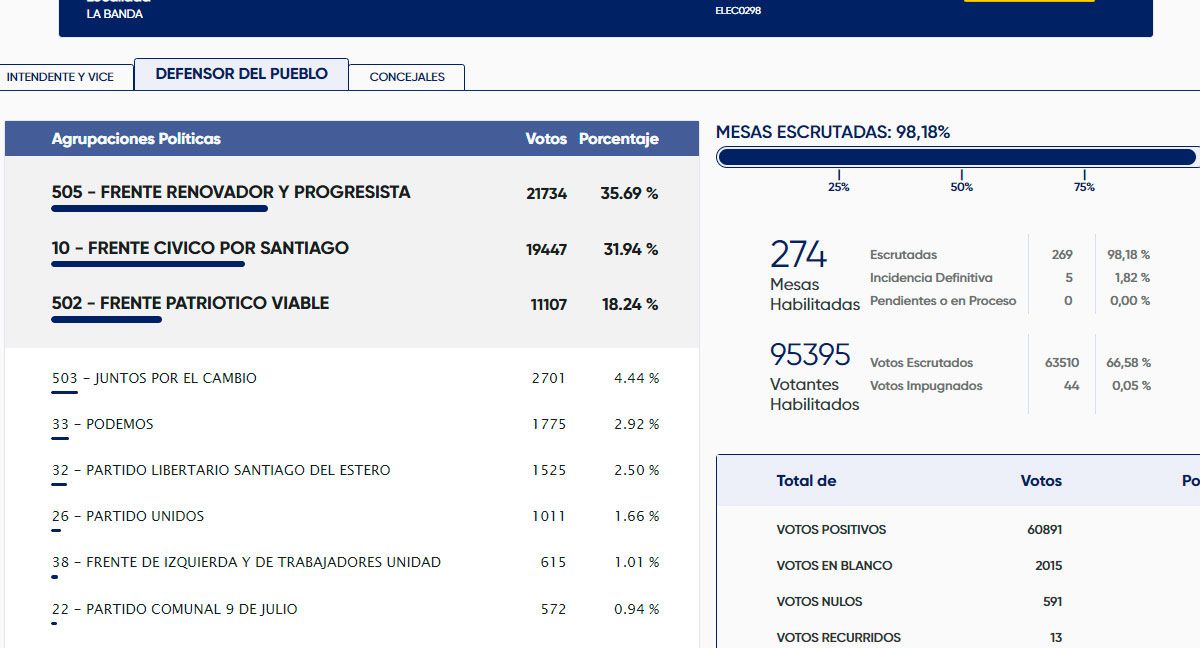Switch to the Intendente y Vice tab
This screenshot has width=1200, height=648.
click(x=60, y=77)
